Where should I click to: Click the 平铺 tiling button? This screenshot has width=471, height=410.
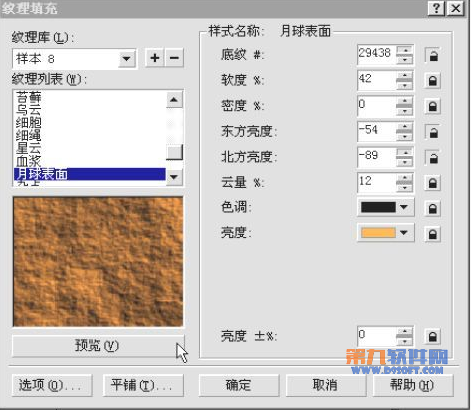[x=143, y=385]
